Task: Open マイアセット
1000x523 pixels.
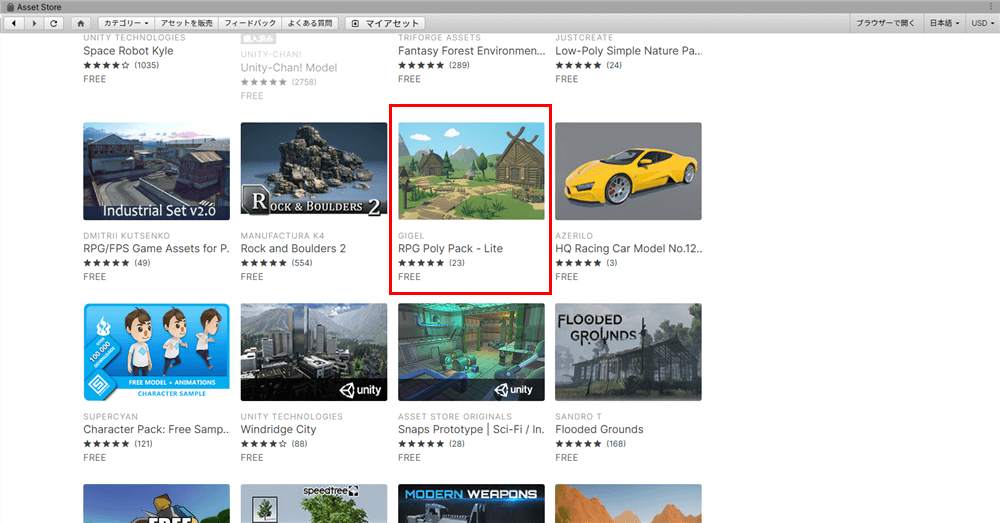Action: point(385,23)
